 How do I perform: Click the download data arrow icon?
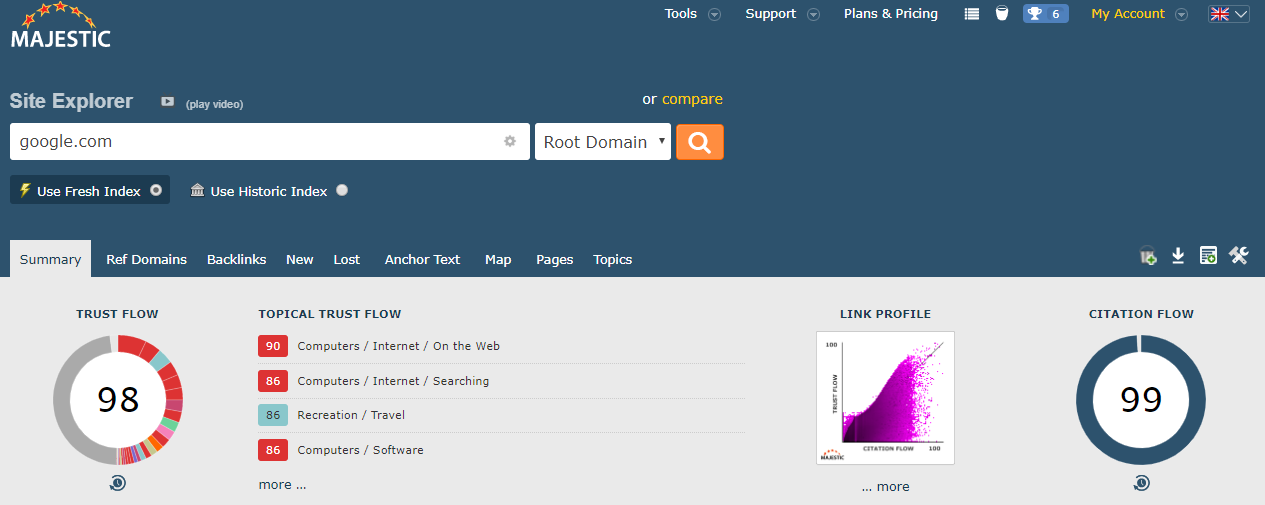[1178, 257]
